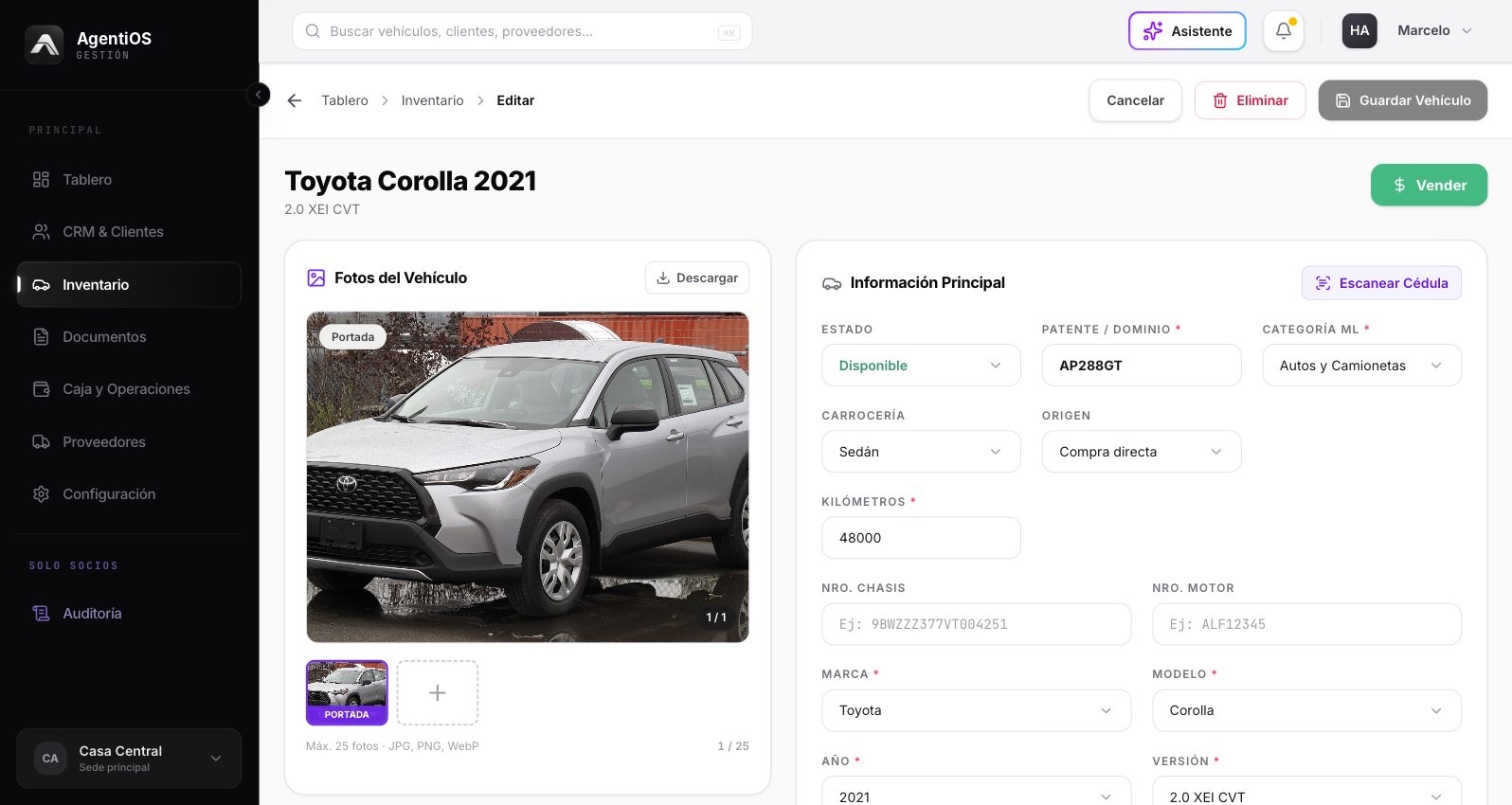Click the HA user avatar
This screenshot has height=805, width=1512.
[1359, 31]
